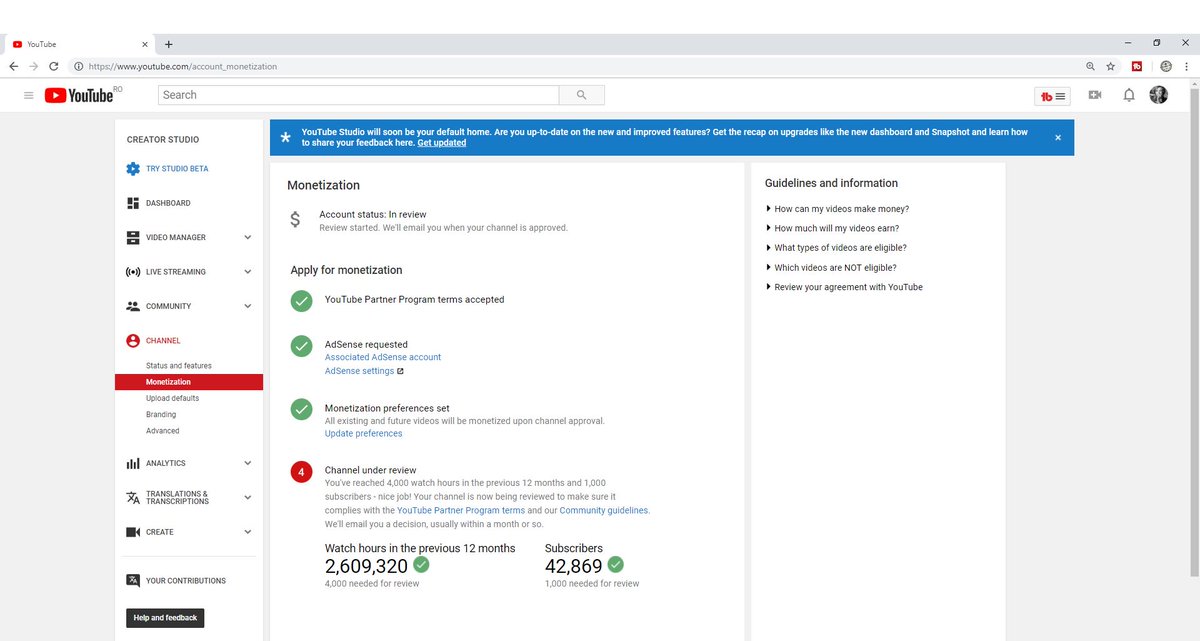The height and width of the screenshot is (641, 1200).
Task: Click the Try Studio Beta gear icon
Action: 133,169
